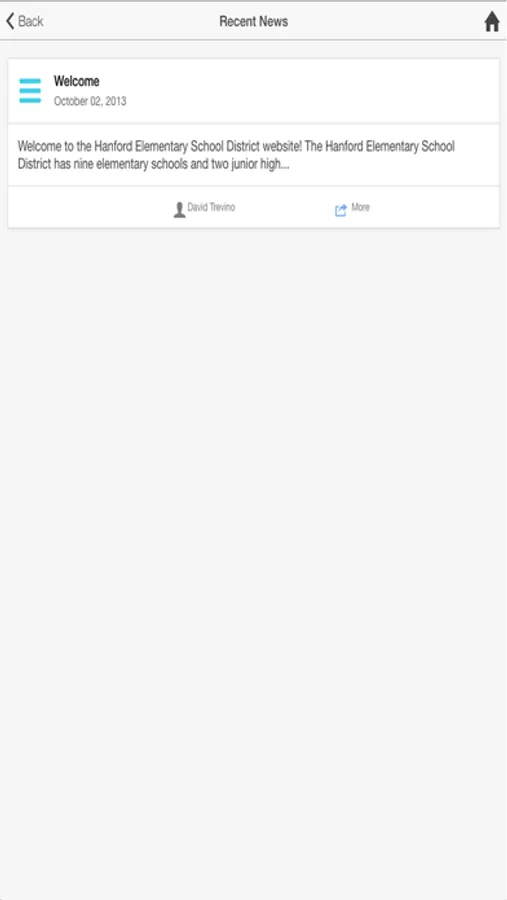Click the blue share arrow icon
Image resolution: width=507 pixels, height=900 pixels.
tap(341, 210)
